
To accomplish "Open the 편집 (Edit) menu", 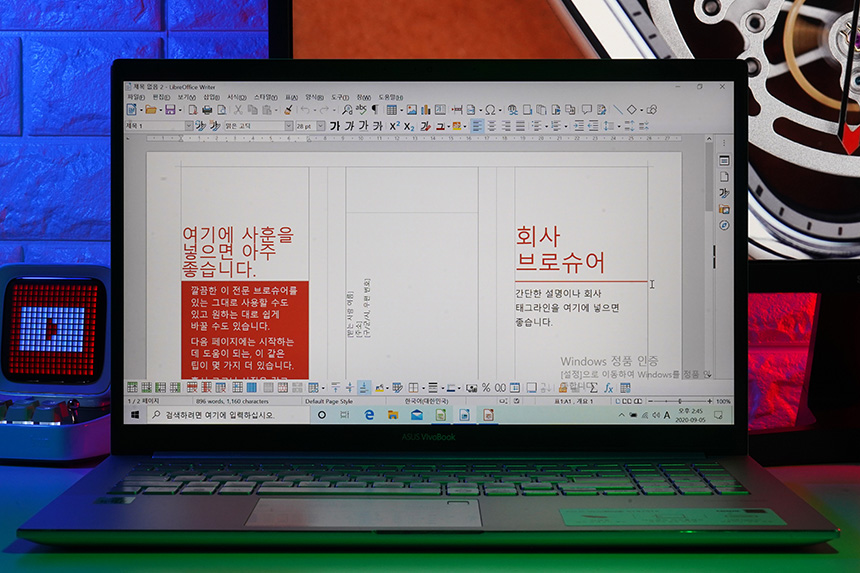I will [x=161, y=97].
